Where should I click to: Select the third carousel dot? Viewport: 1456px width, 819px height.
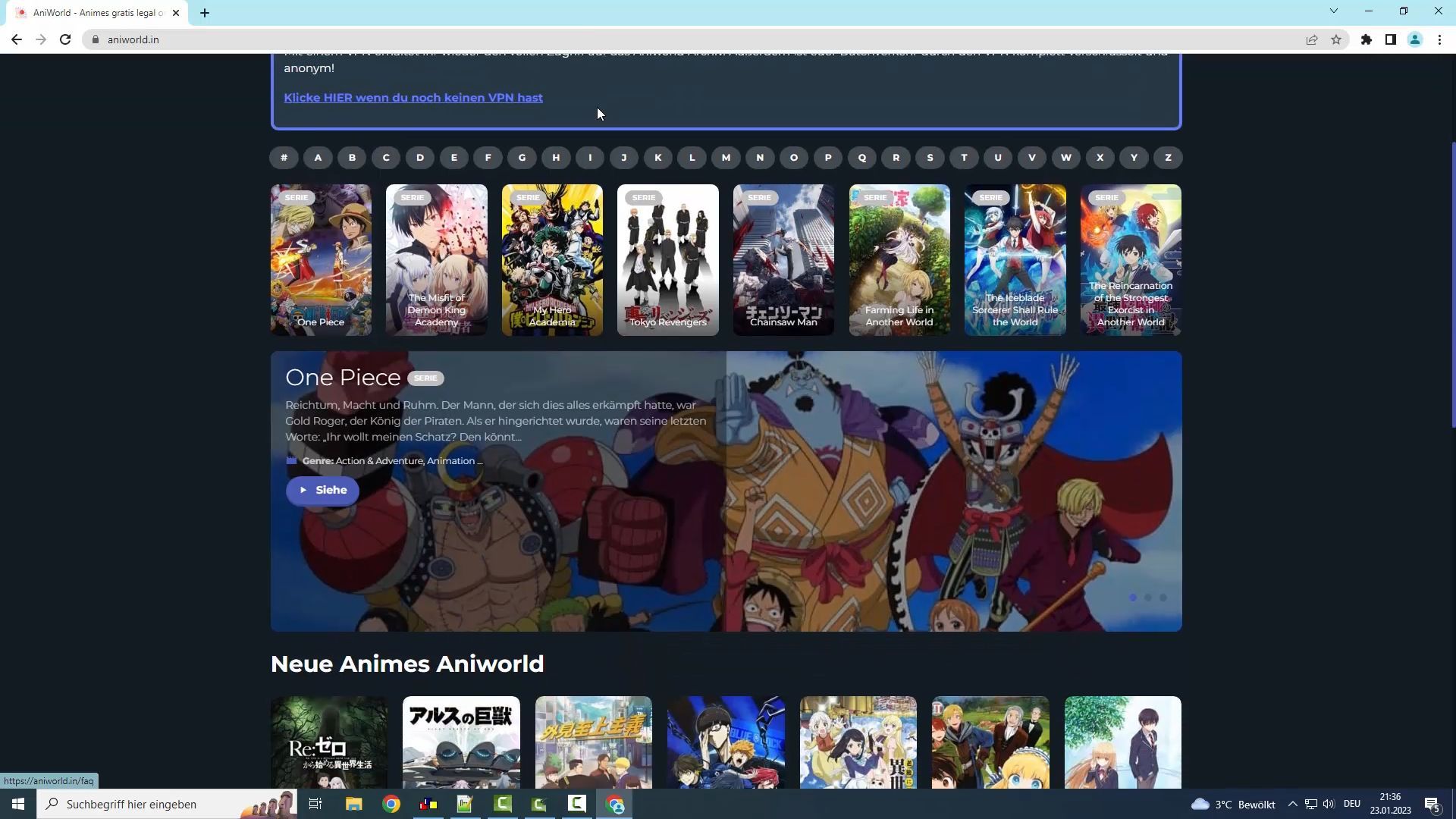tap(1163, 598)
